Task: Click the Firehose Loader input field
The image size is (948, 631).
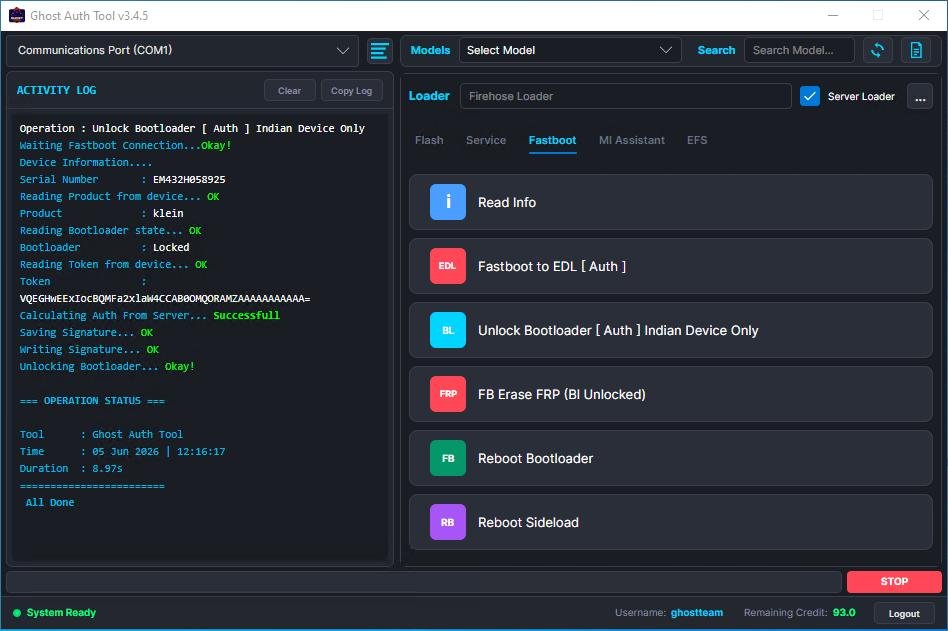Action: [625, 96]
